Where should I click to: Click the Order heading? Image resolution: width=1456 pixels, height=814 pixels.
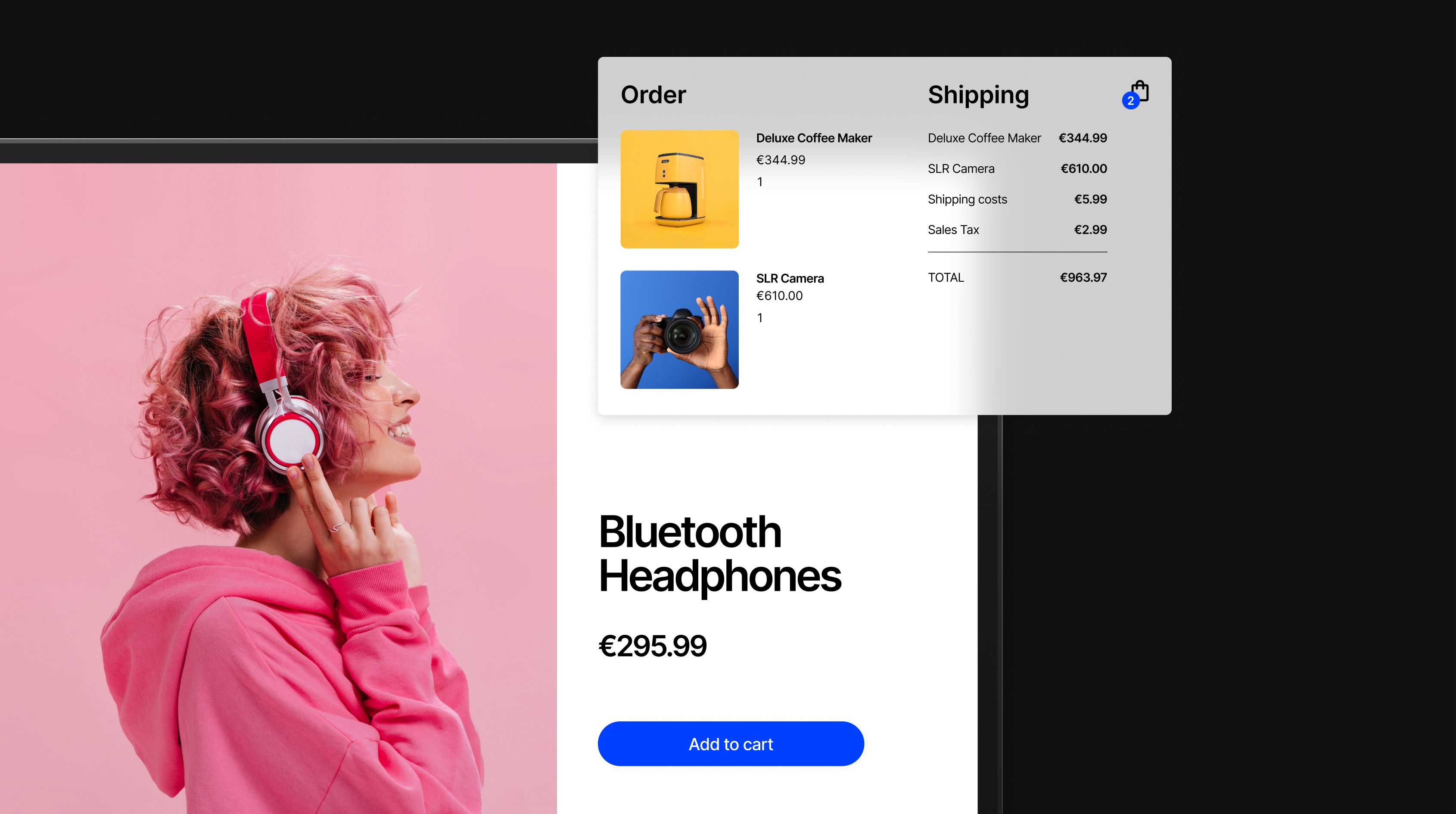(653, 94)
